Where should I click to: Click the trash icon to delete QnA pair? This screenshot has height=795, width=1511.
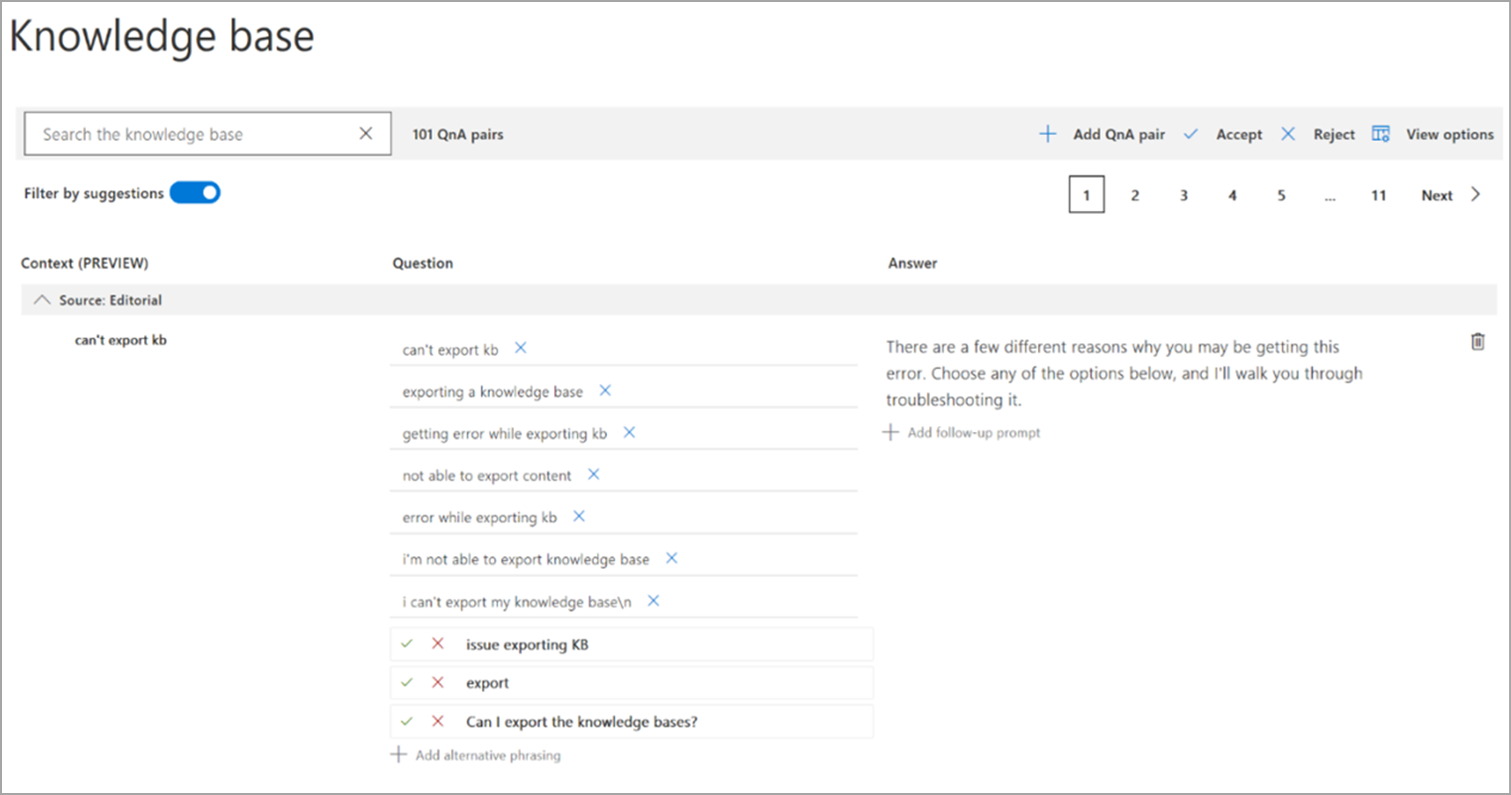pyautogui.click(x=1477, y=342)
